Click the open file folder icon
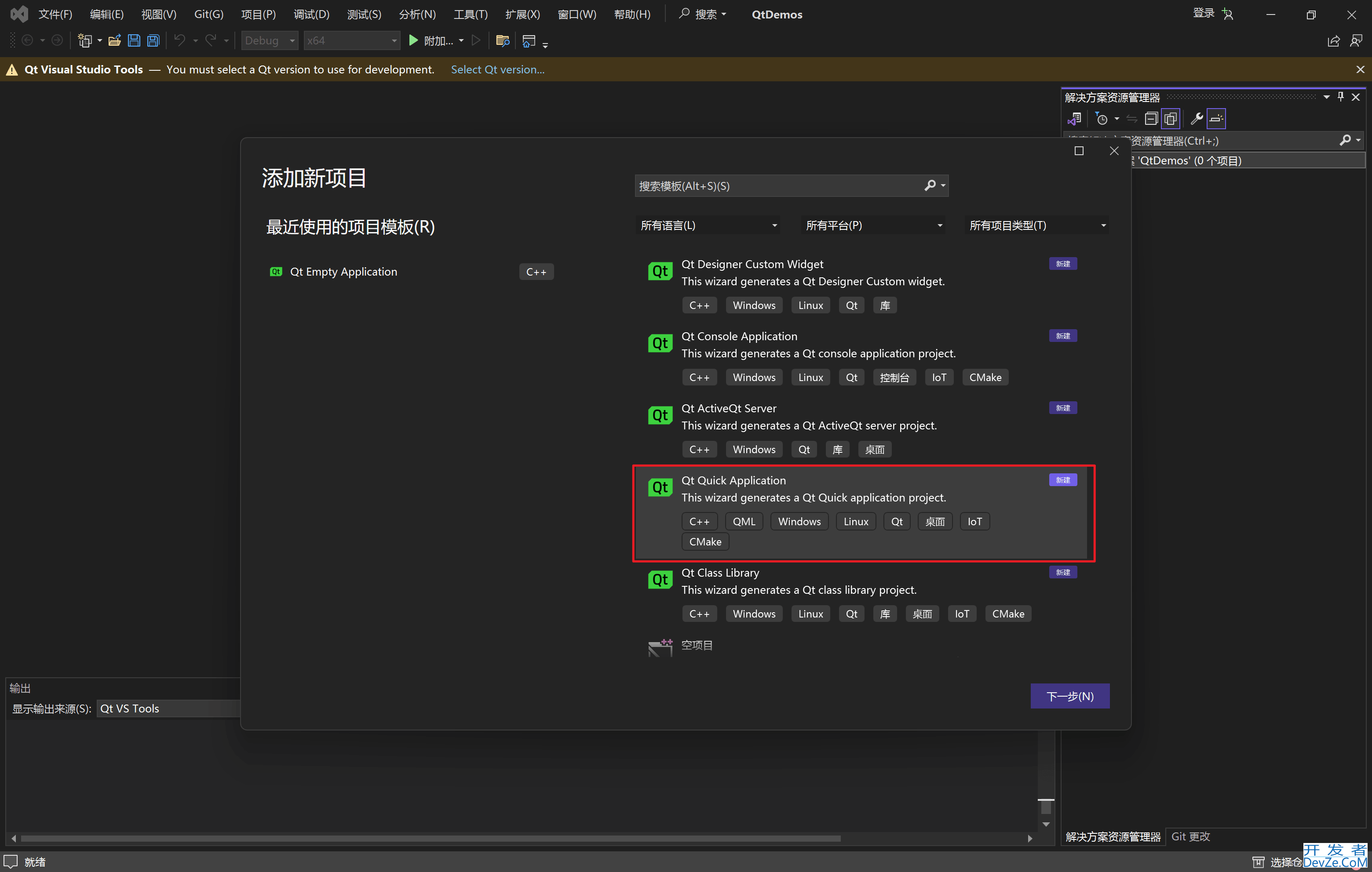Screen dimensions: 1372x872 point(114,40)
